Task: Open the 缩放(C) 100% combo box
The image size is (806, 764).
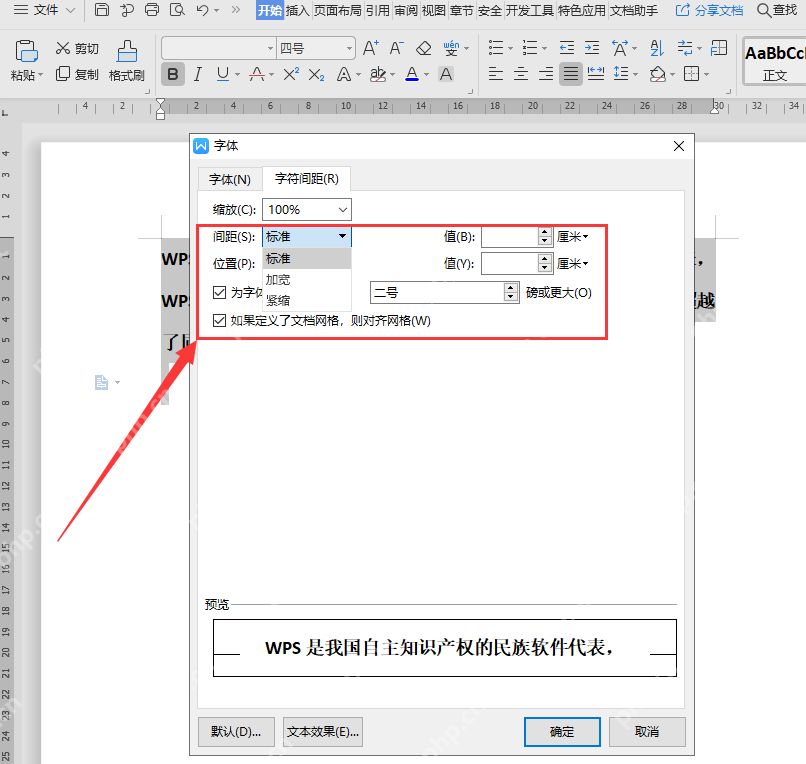Action: tap(307, 210)
